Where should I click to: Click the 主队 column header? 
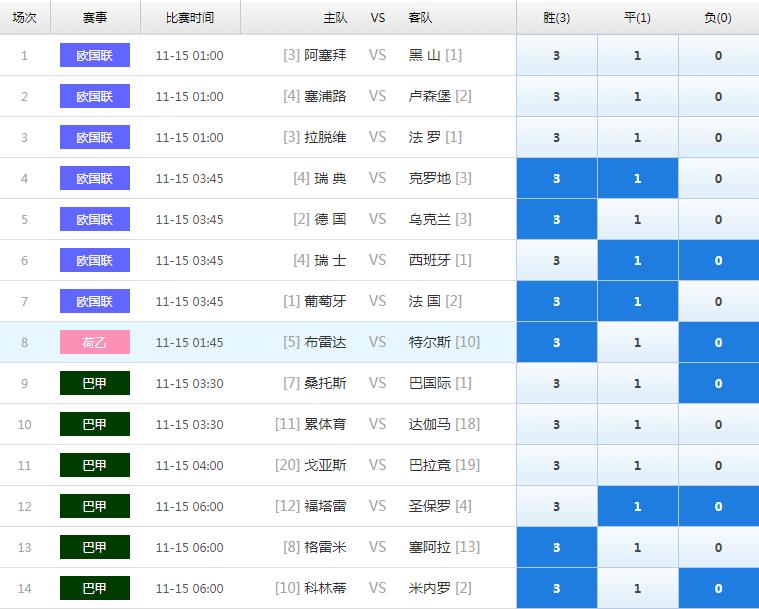pyautogui.click(x=335, y=18)
